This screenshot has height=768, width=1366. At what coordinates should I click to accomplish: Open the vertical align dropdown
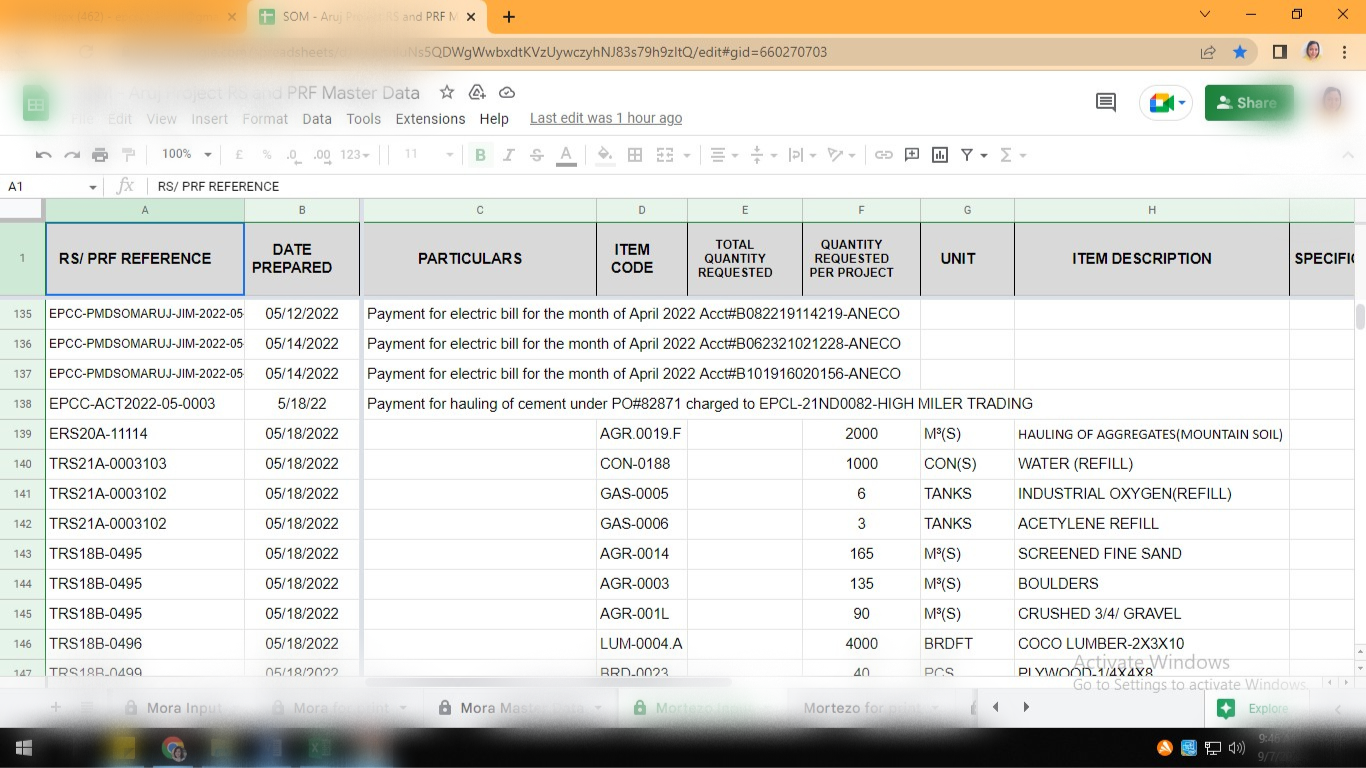click(x=761, y=155)
